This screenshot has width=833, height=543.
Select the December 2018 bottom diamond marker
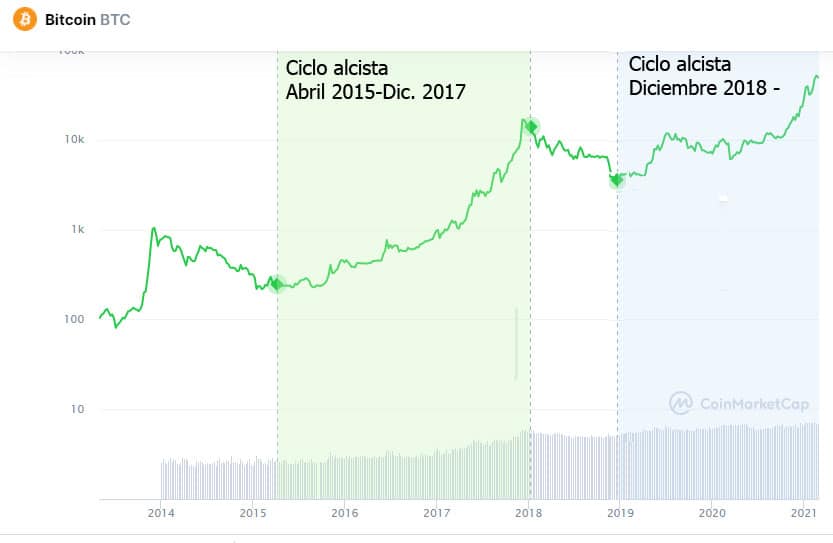tap(617, 181)
